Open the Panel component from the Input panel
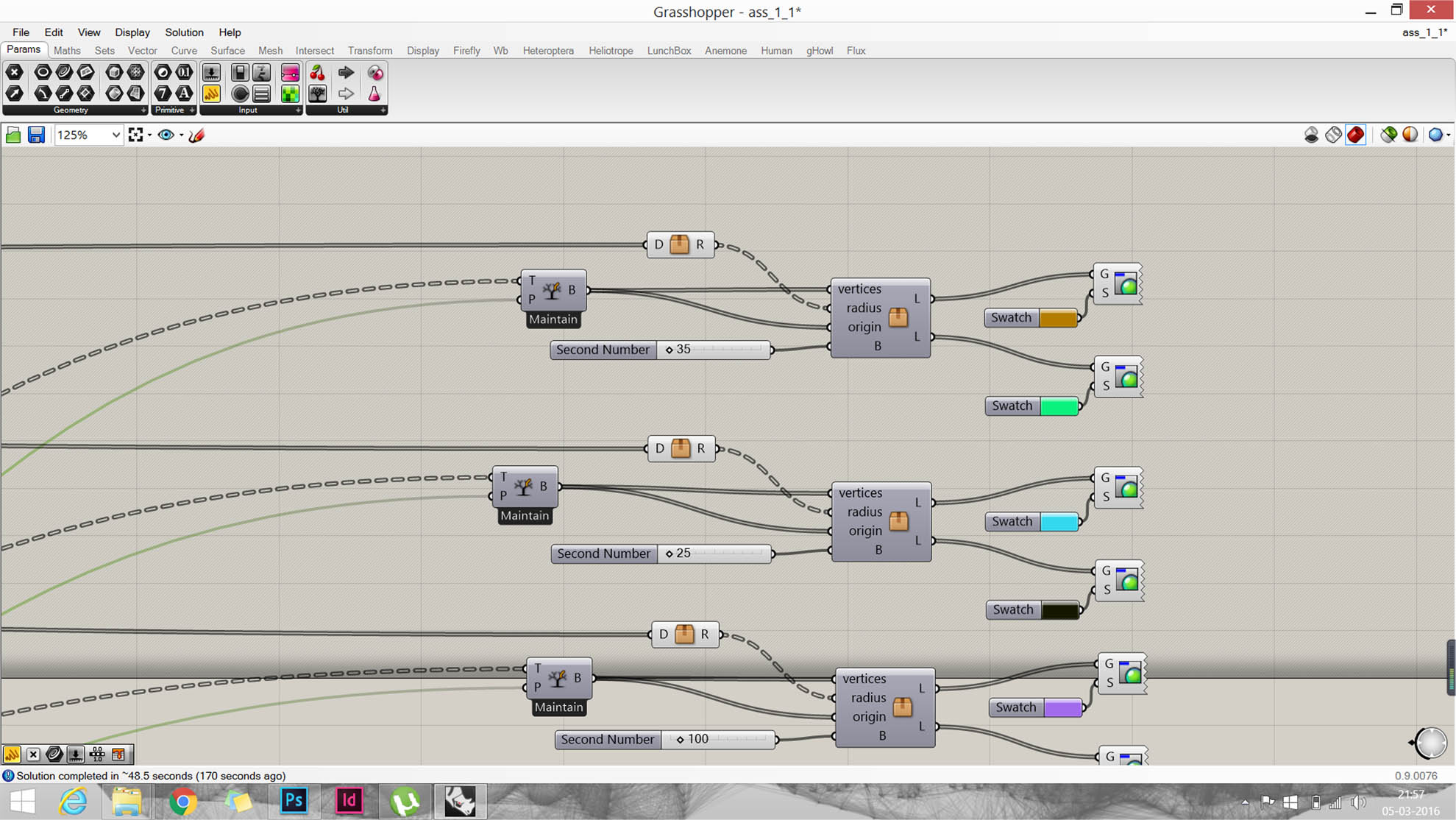Screen dimensions: 1456x820 261,93
